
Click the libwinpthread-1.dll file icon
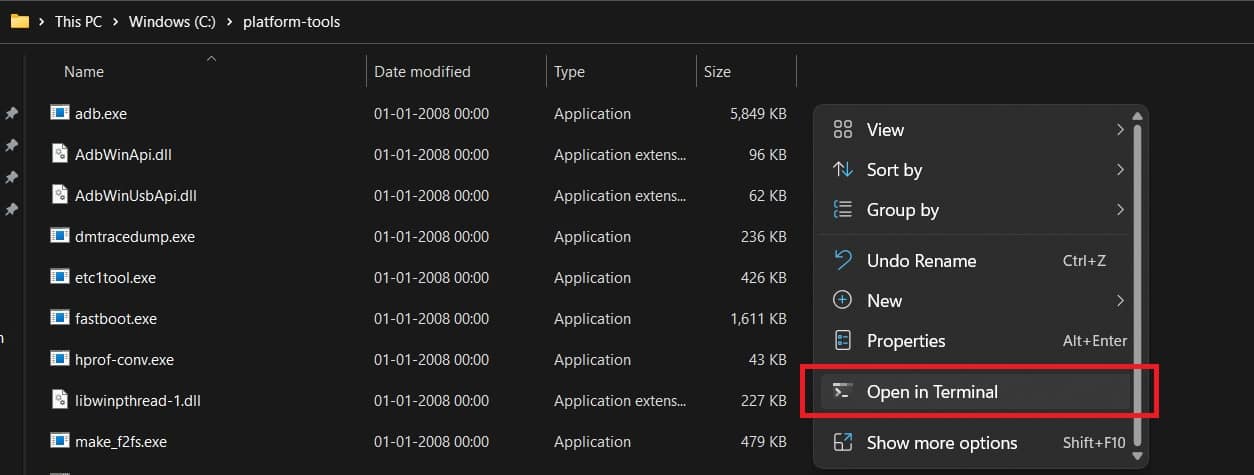coord(60,400)
